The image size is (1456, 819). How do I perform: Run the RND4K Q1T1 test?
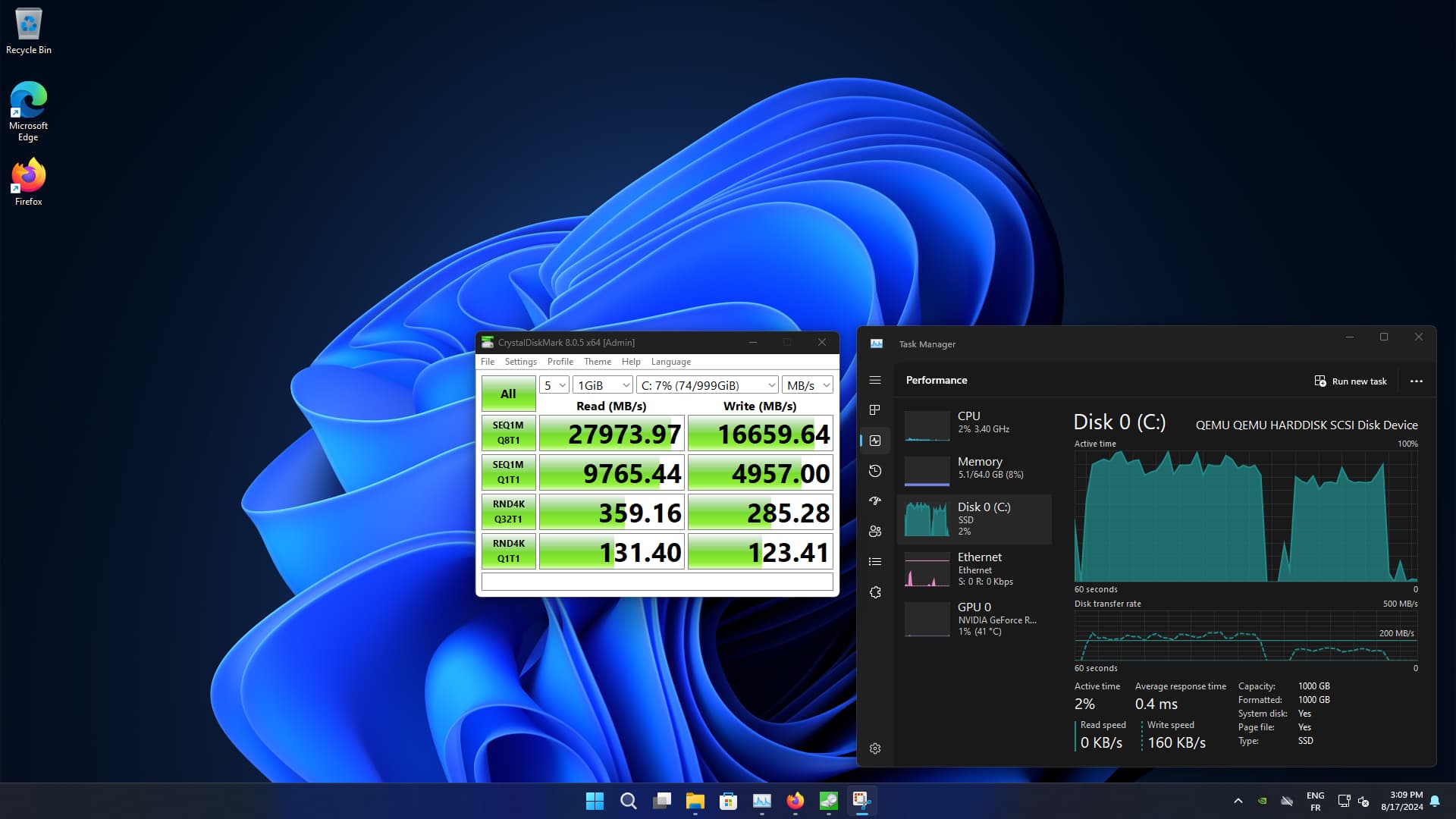508,551
